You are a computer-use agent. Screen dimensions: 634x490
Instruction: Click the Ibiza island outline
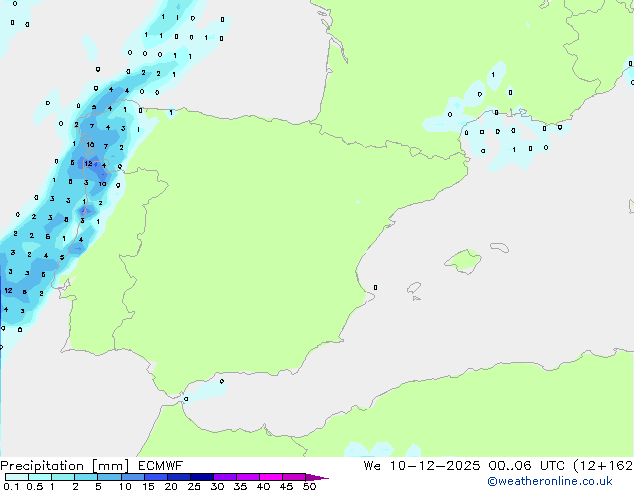coord(414,288)
